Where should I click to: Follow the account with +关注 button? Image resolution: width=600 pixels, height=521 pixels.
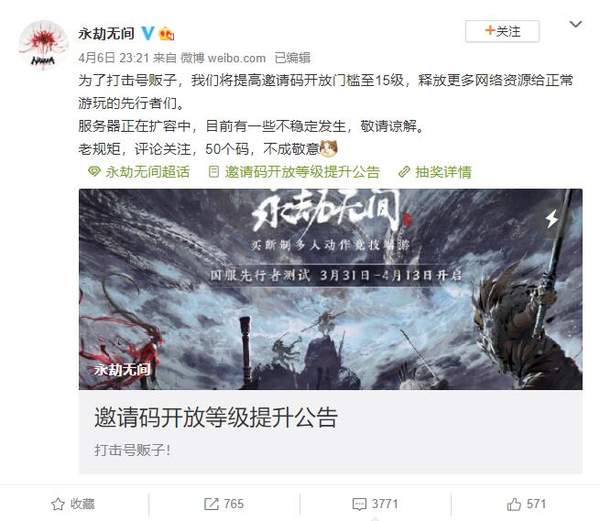502,31
